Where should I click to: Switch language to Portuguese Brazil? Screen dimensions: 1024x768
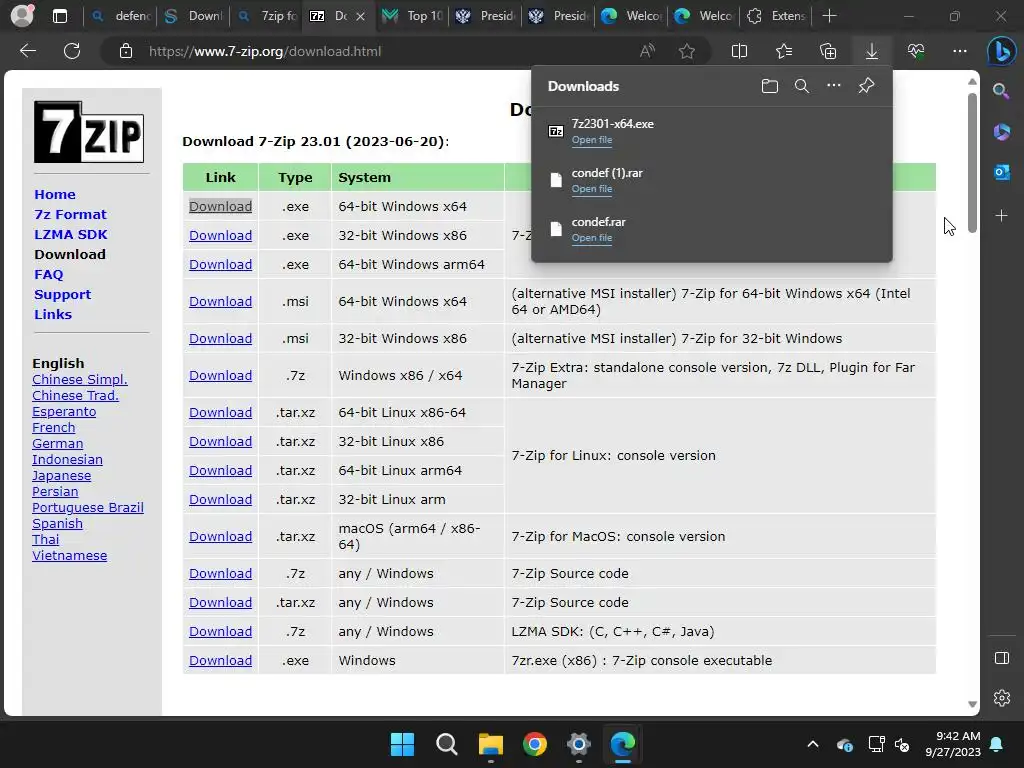(x=88, y=507)
